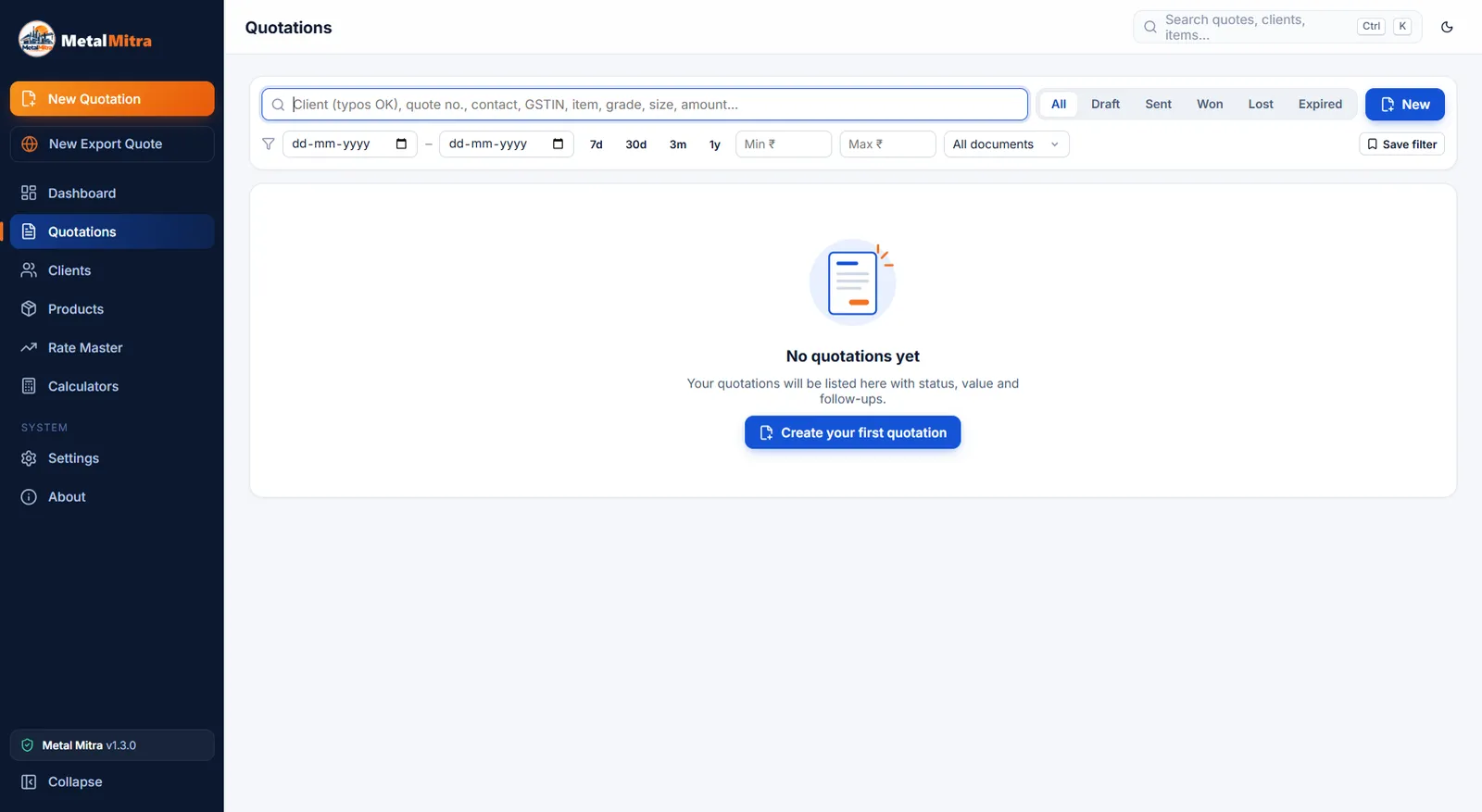The width and height of the screenshot is (1482, 812).
Task: Apply the 3m date range preset
Action: pos(678,144)
